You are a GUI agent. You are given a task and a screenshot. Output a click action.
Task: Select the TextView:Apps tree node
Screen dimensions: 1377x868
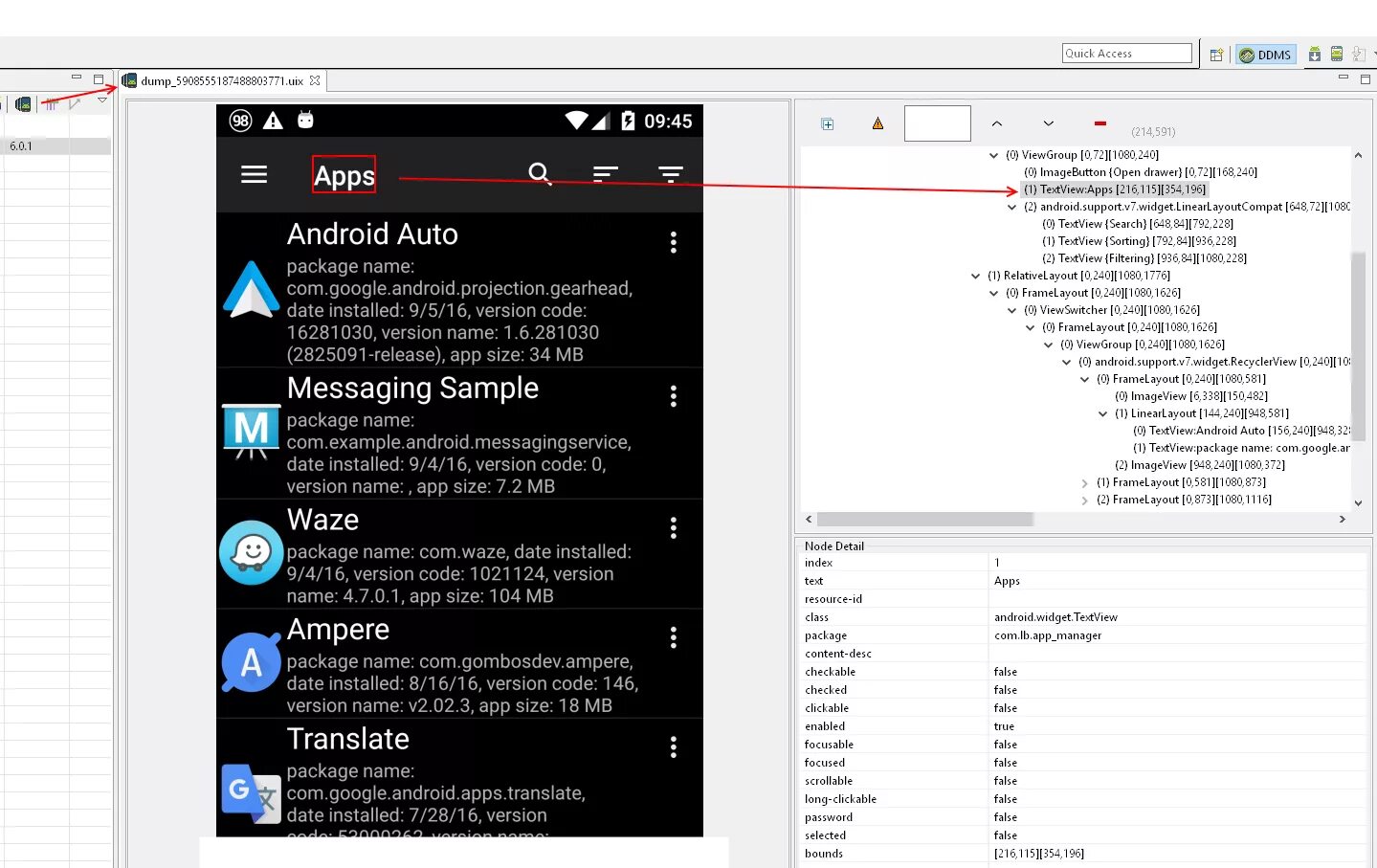click(x=1115, y=189)
